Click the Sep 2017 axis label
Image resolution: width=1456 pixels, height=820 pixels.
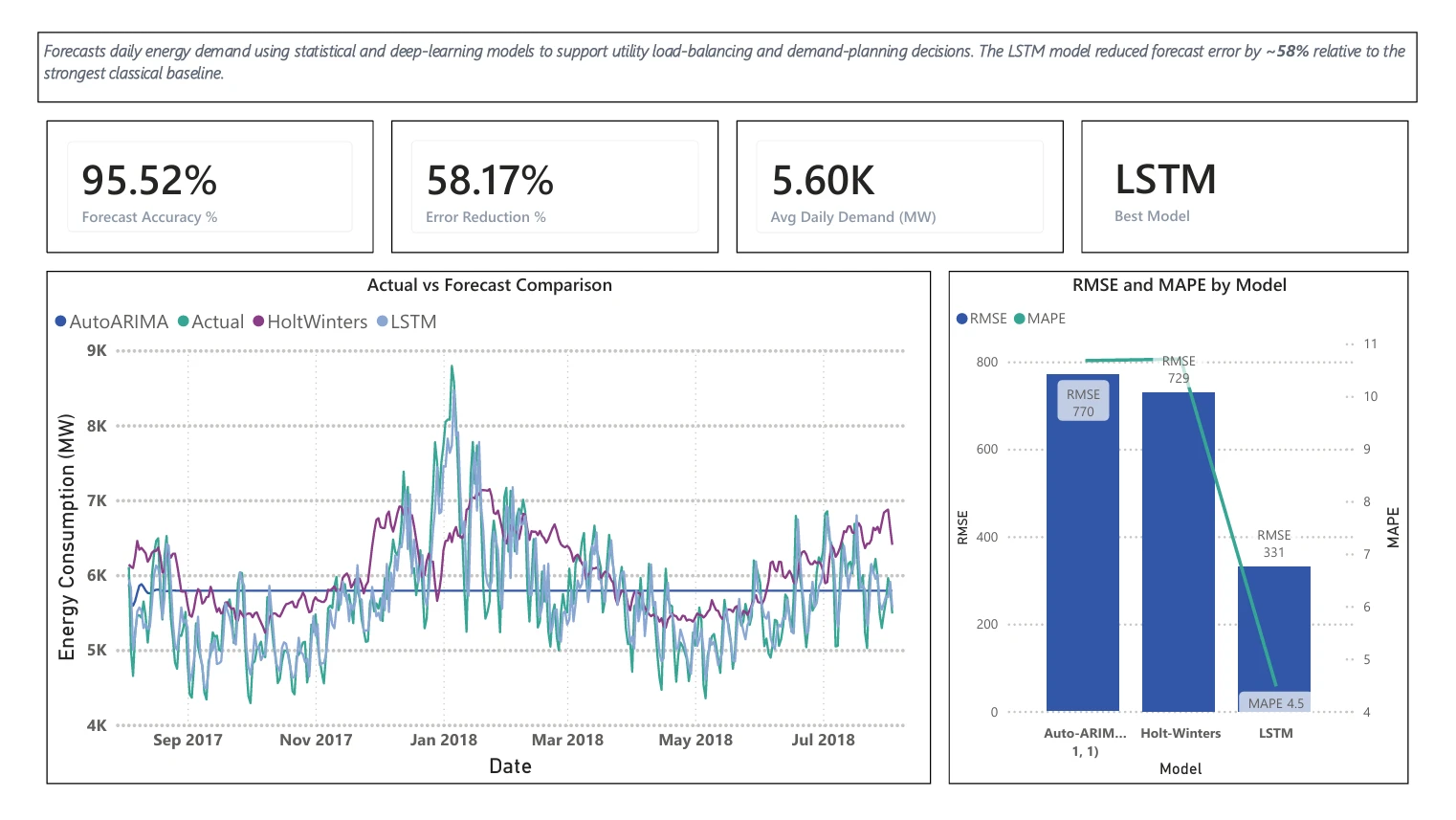(188, 740)
